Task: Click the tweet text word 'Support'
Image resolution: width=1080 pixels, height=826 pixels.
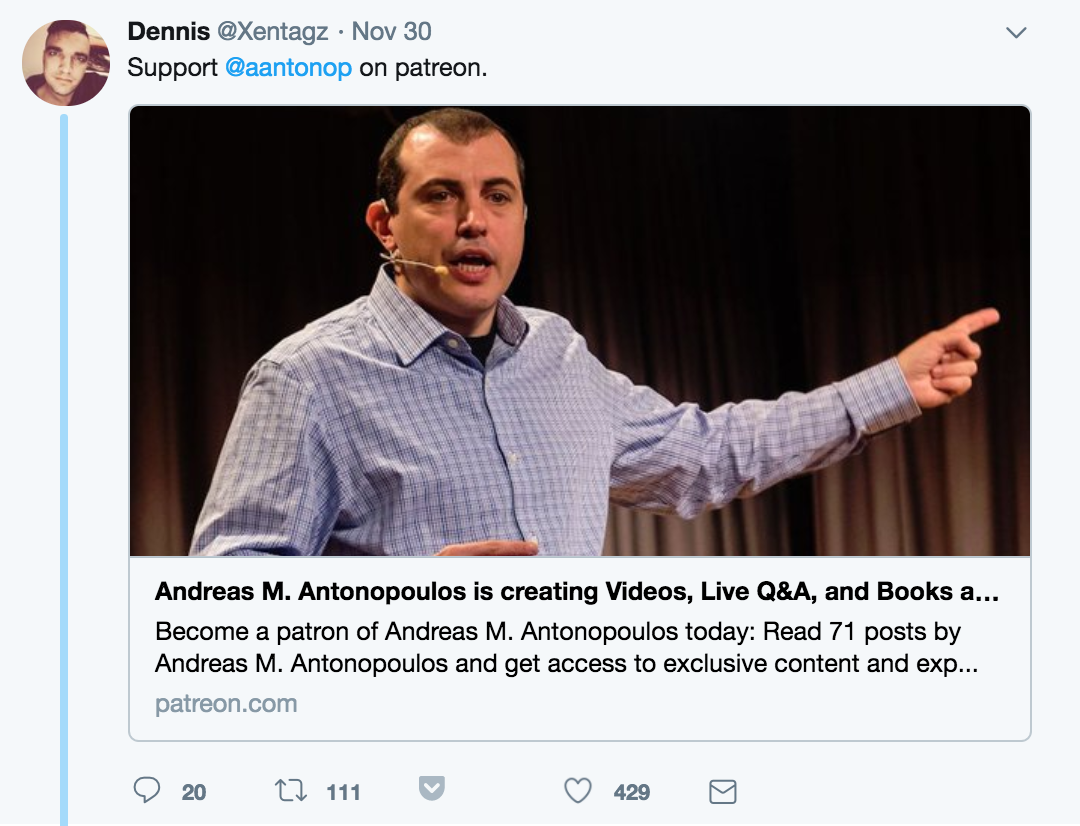Action: point(173,69)
